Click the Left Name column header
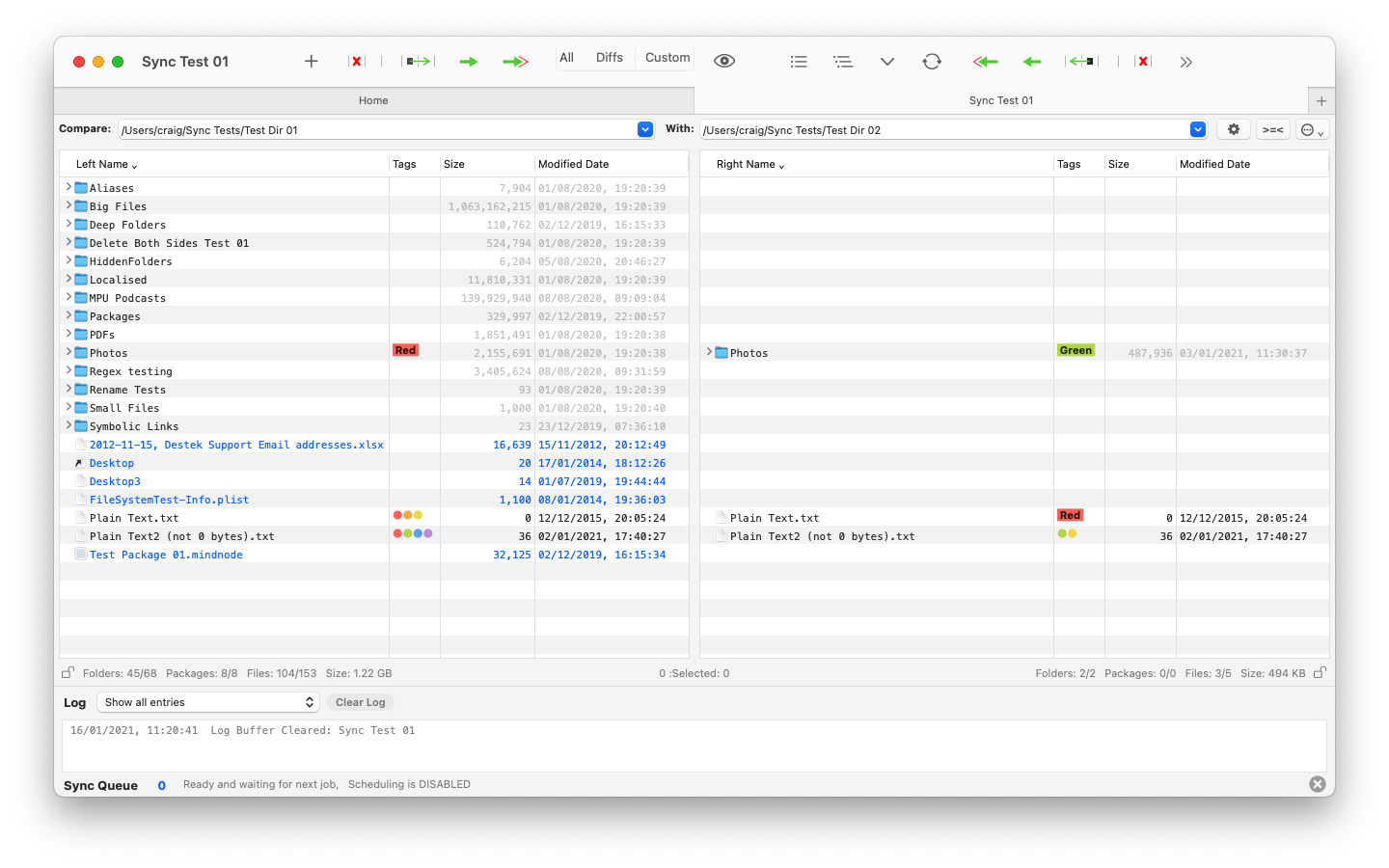Viewport: 1389px width, 868px height. pyautogui.click(x=106, y=164)
